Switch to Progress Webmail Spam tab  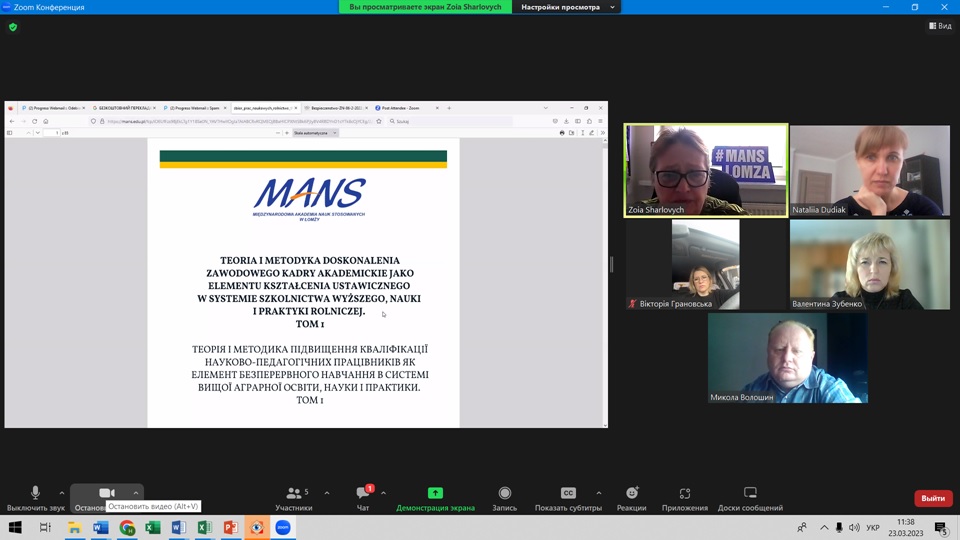point(193,108)
